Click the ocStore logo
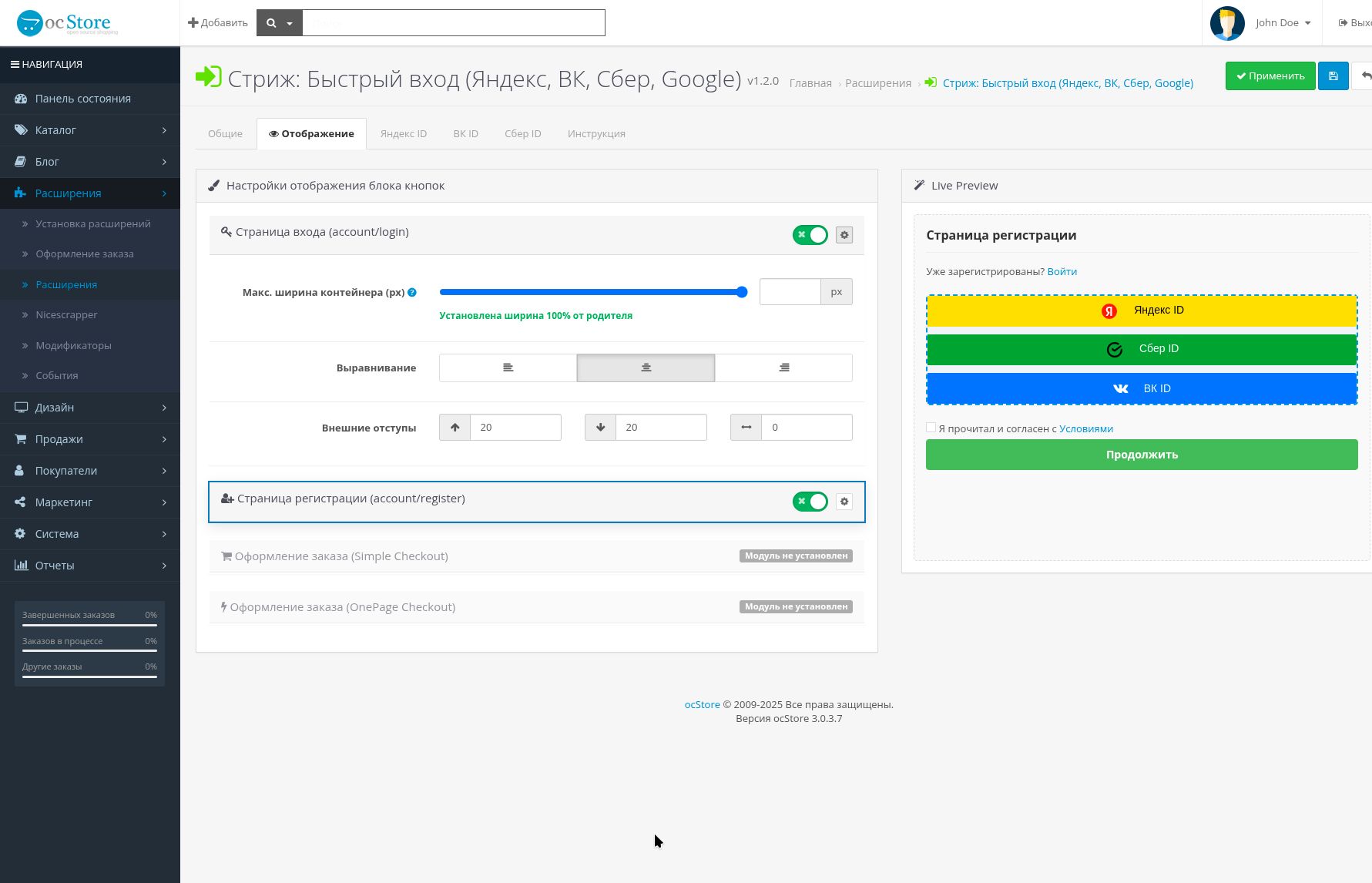Screen dimensions: 1372x883 (68, 23)
